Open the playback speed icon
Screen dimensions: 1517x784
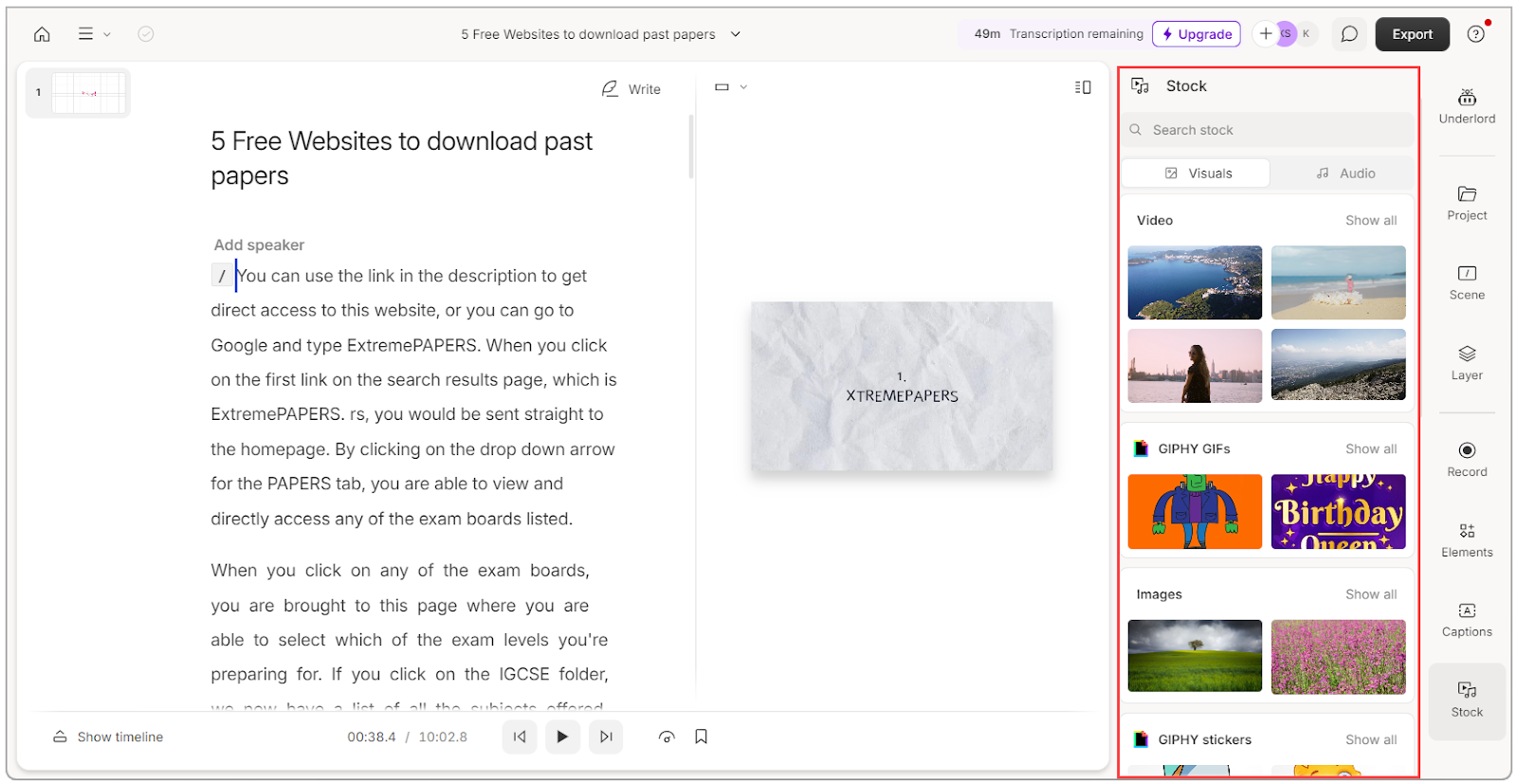pos(667,737)
